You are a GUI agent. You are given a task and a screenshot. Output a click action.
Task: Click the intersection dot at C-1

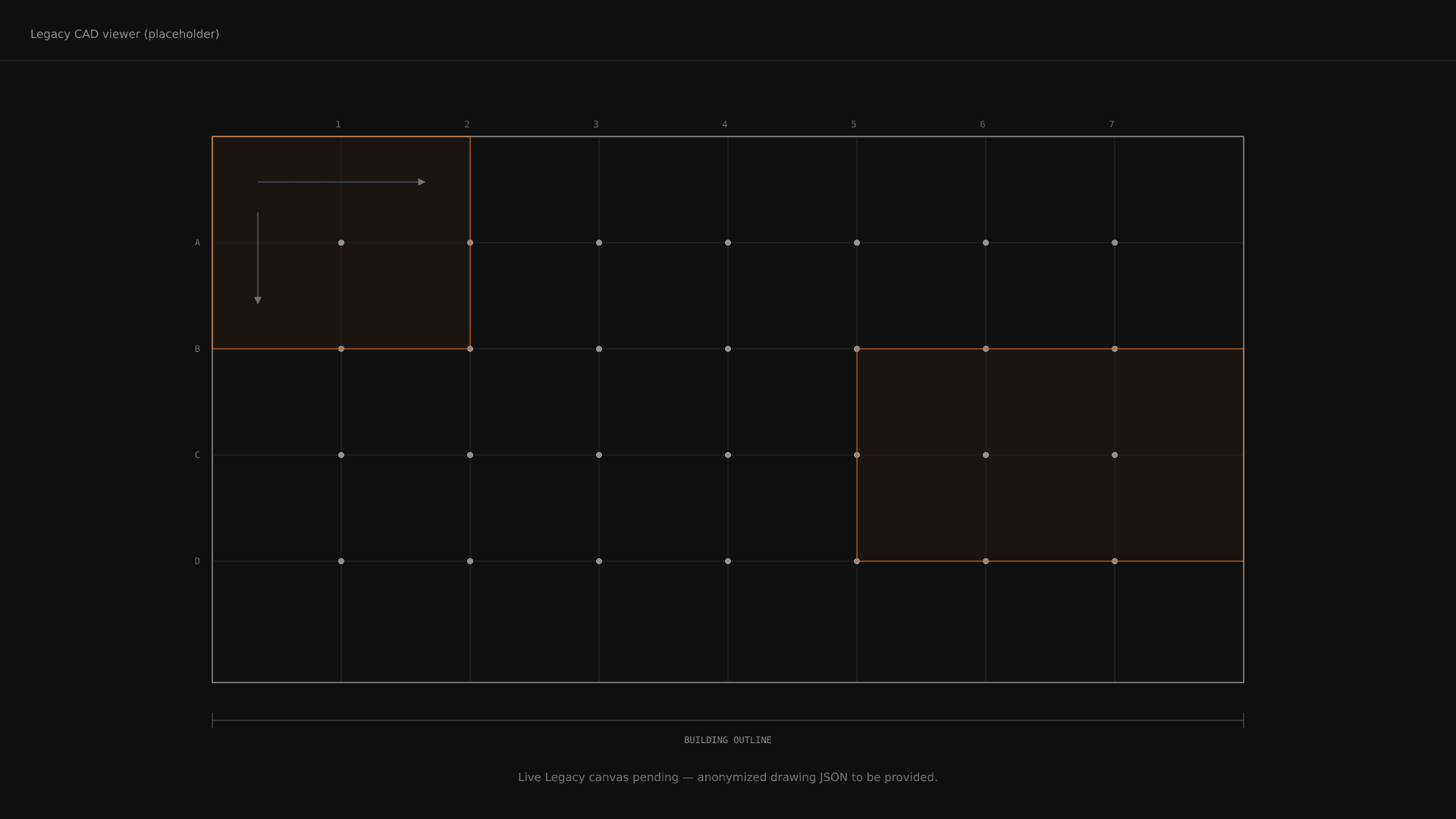click(x=341, y=455)
